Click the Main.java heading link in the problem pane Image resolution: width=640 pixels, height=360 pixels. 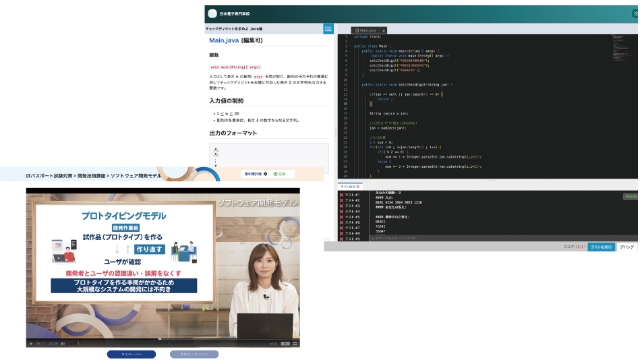coord(224,40)
